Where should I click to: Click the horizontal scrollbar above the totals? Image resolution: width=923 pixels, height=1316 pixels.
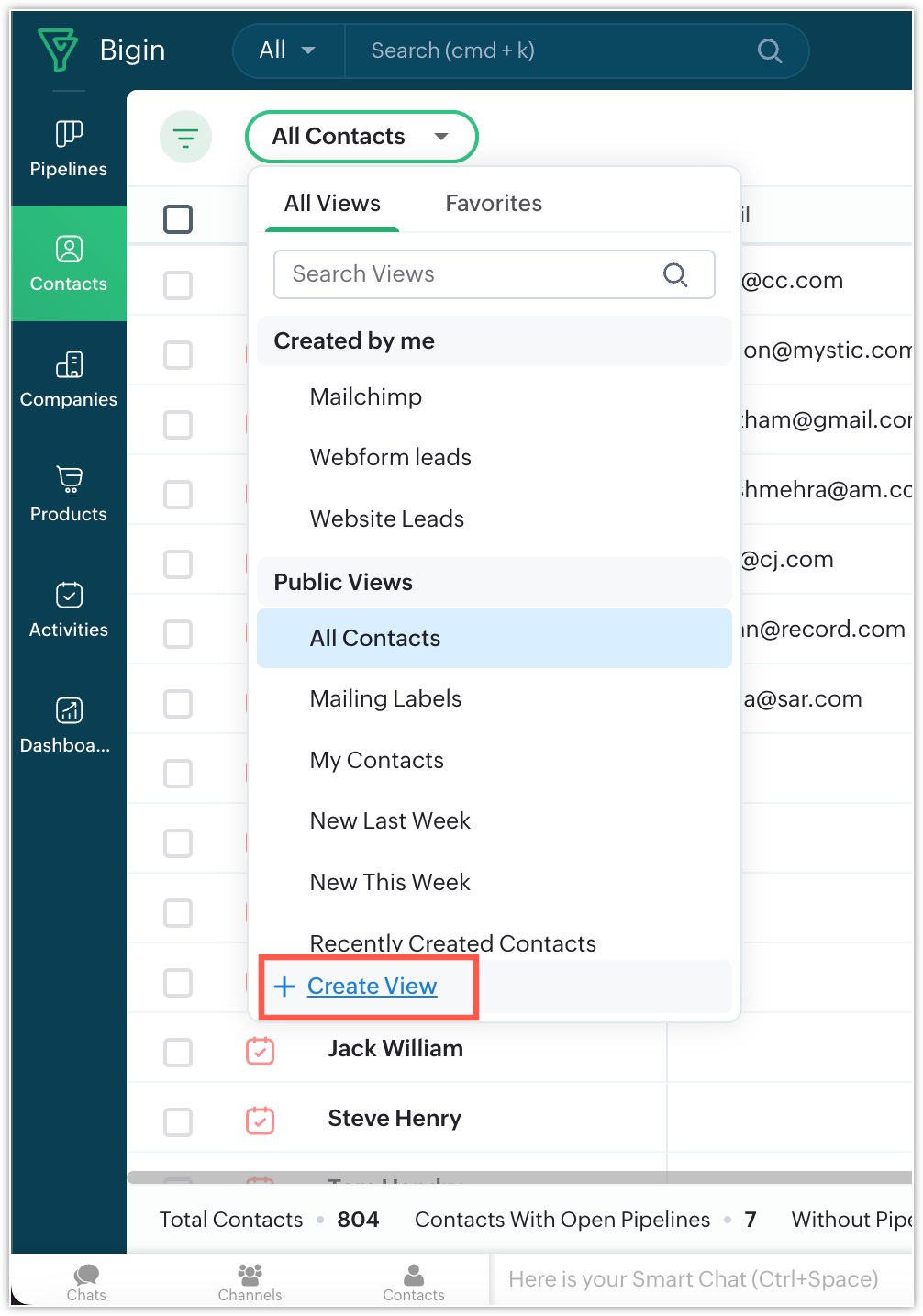coord(519,1177)
